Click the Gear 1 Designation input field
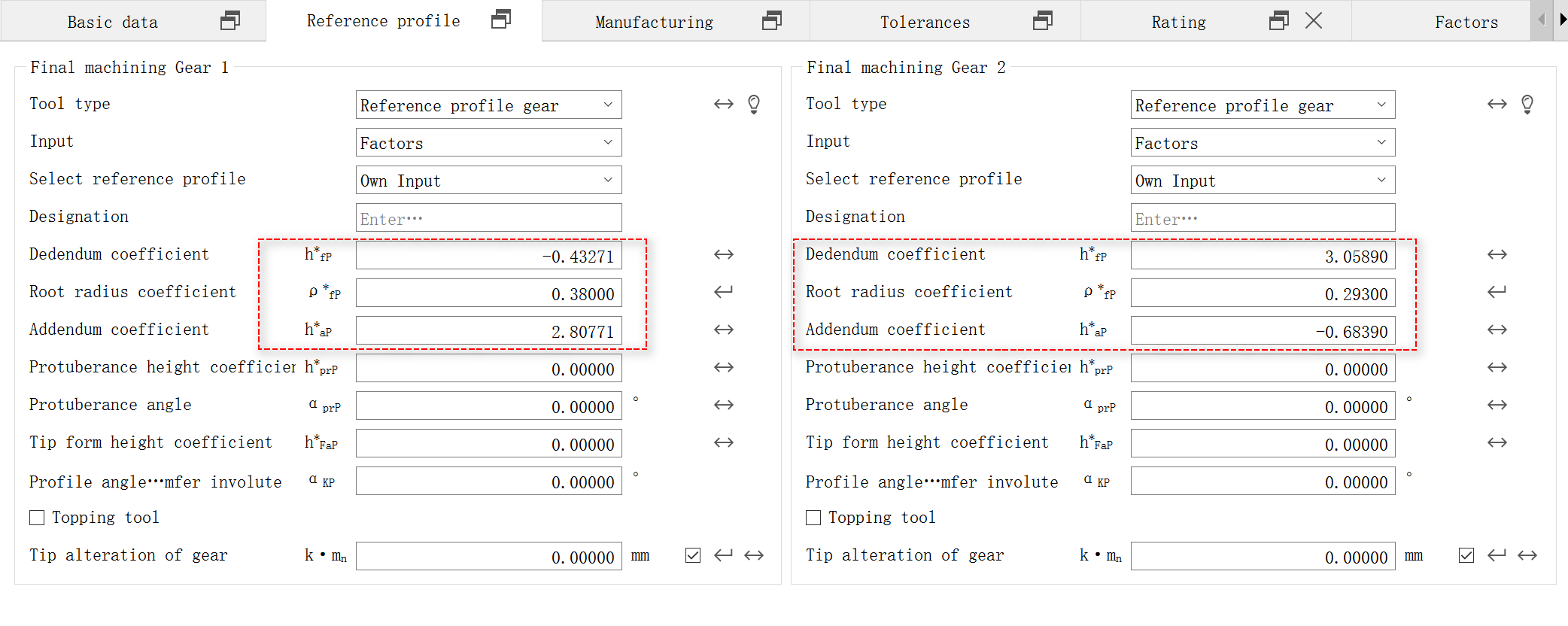 click(488, 218)
